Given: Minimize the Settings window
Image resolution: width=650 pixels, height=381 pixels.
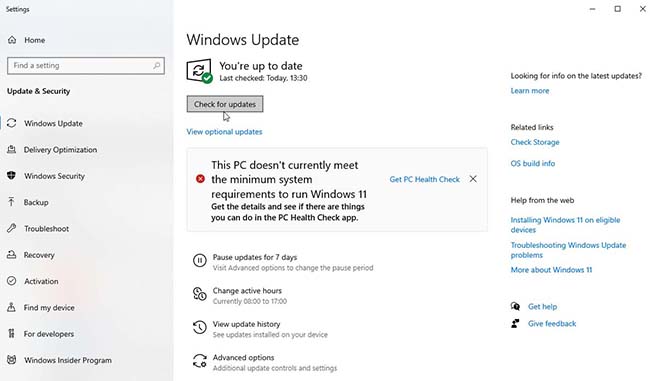Looking at the screenshot, I should tap(592, 9).
